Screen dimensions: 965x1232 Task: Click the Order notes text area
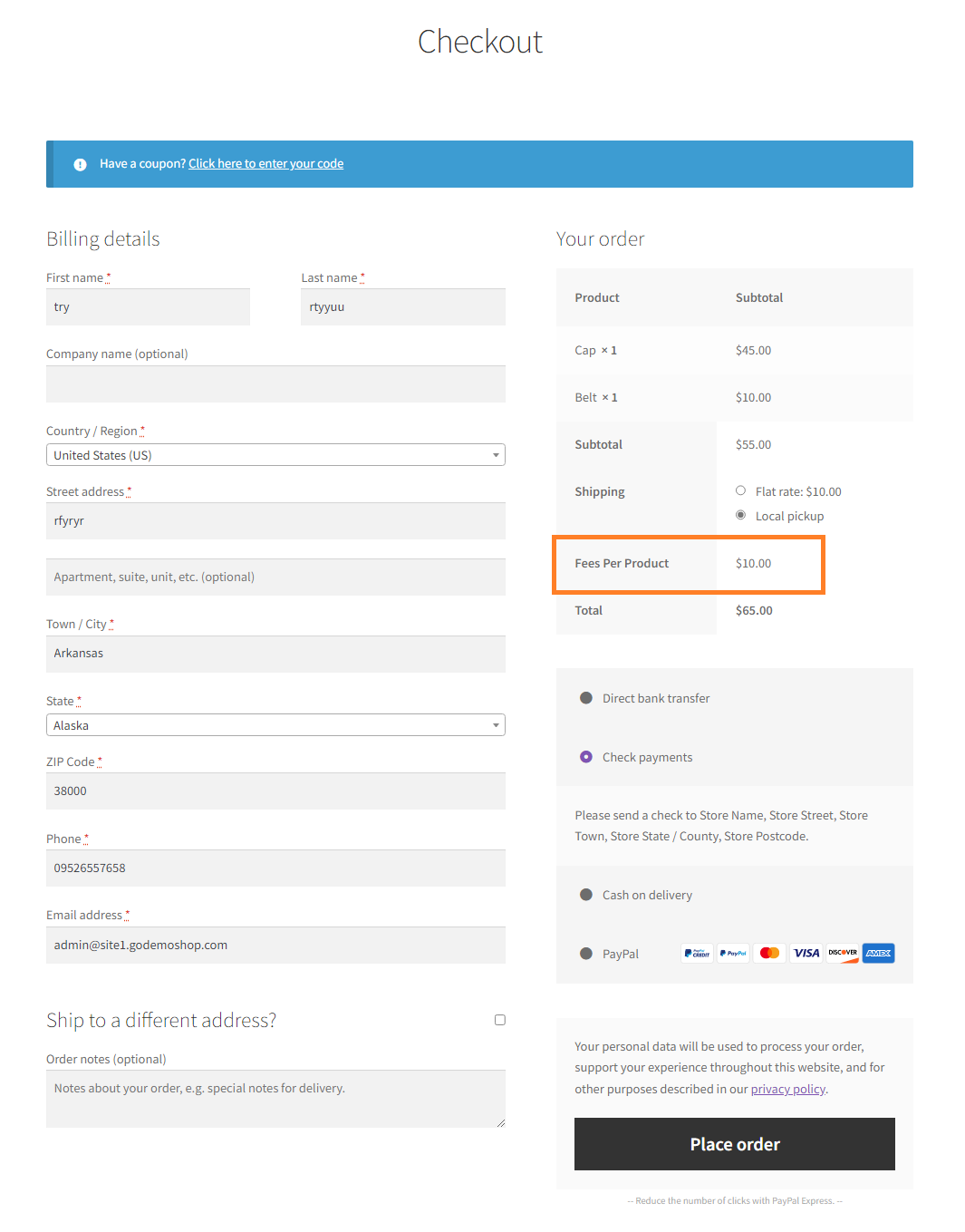coord(275,1099)
